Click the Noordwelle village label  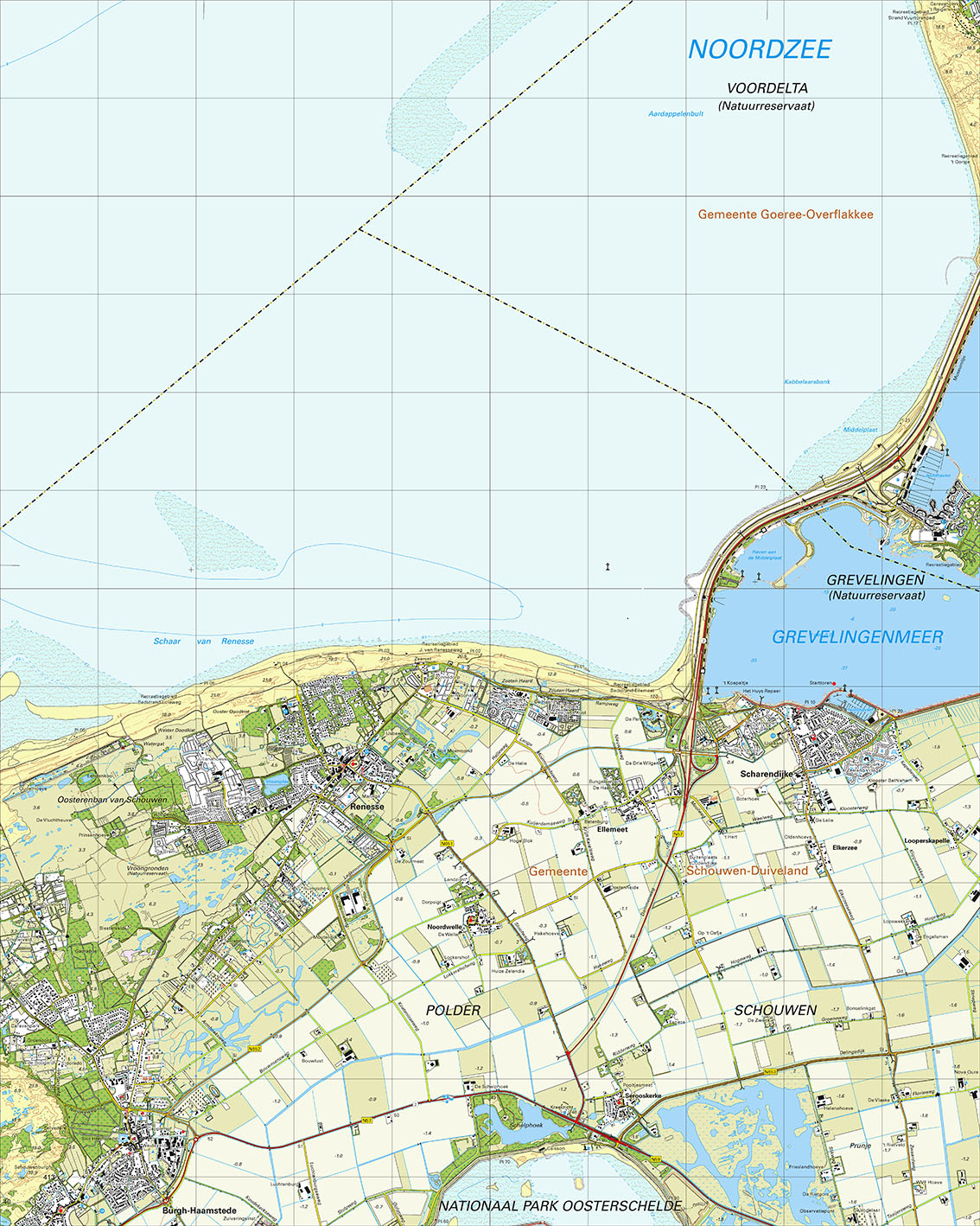tap(444, 927)
